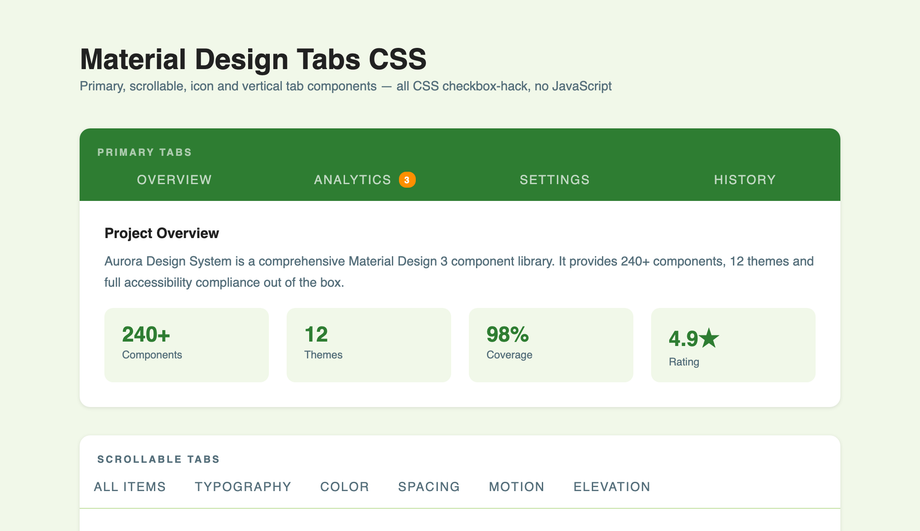Click the SCROLLABLE TABS section label
This screenshot has height=531, width=920.
[x=158, y=459]
